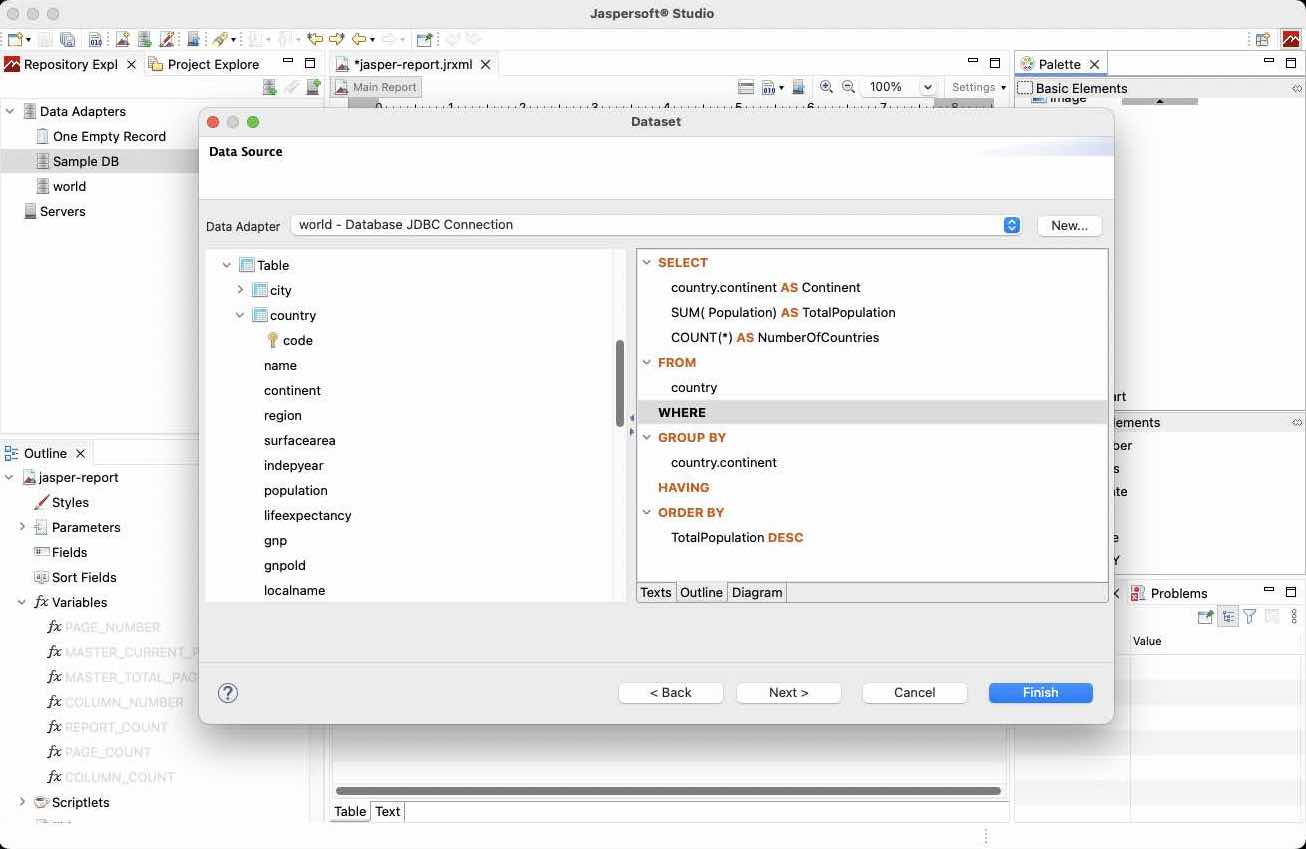The image size is (1306, 849).
Task: Click the Jaspersoft perspective icon at top right
Action: click(x=1291, y=39)
